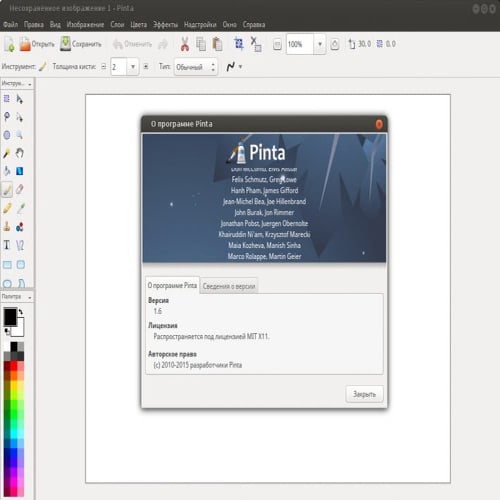Click the zoom 100% input field
This screenshot has width=500, height=500.
pos(300,44)
